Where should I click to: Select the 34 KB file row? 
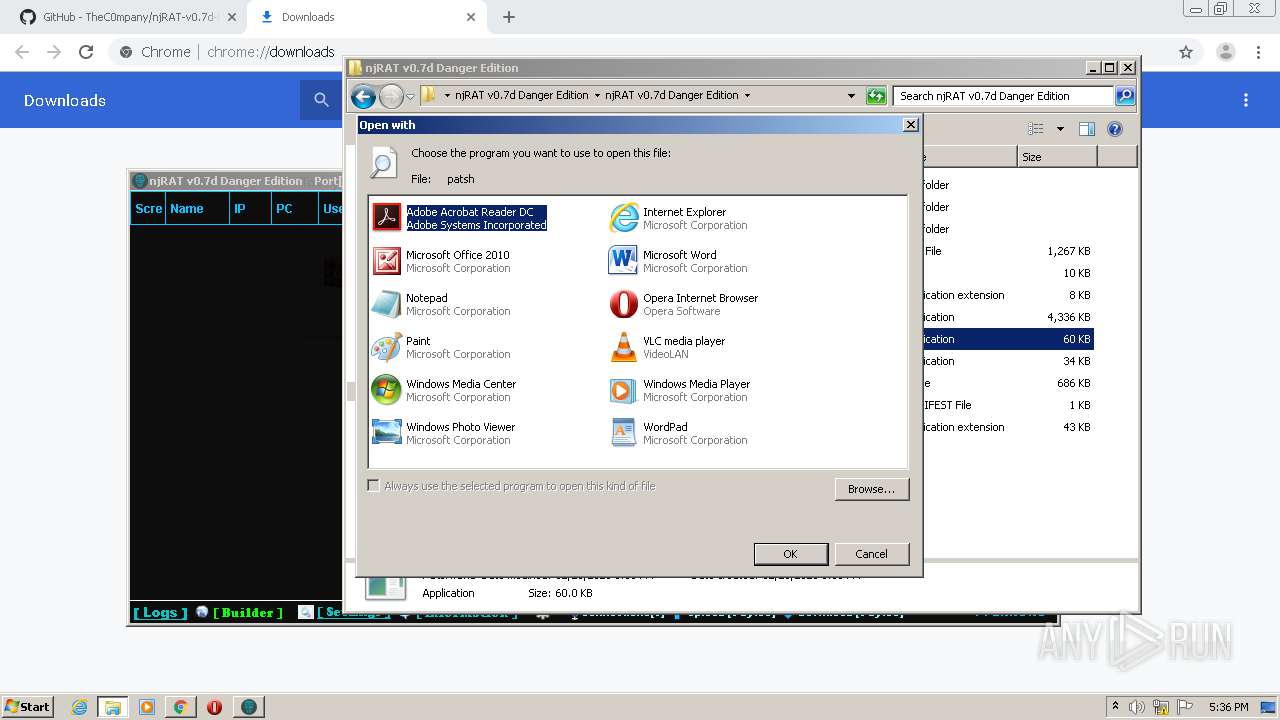1008,361
